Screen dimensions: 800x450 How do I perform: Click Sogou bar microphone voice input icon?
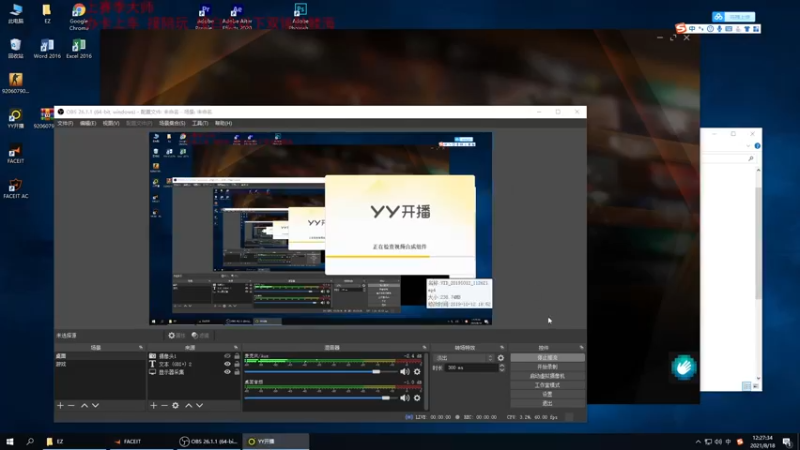[x=719, y=29]
